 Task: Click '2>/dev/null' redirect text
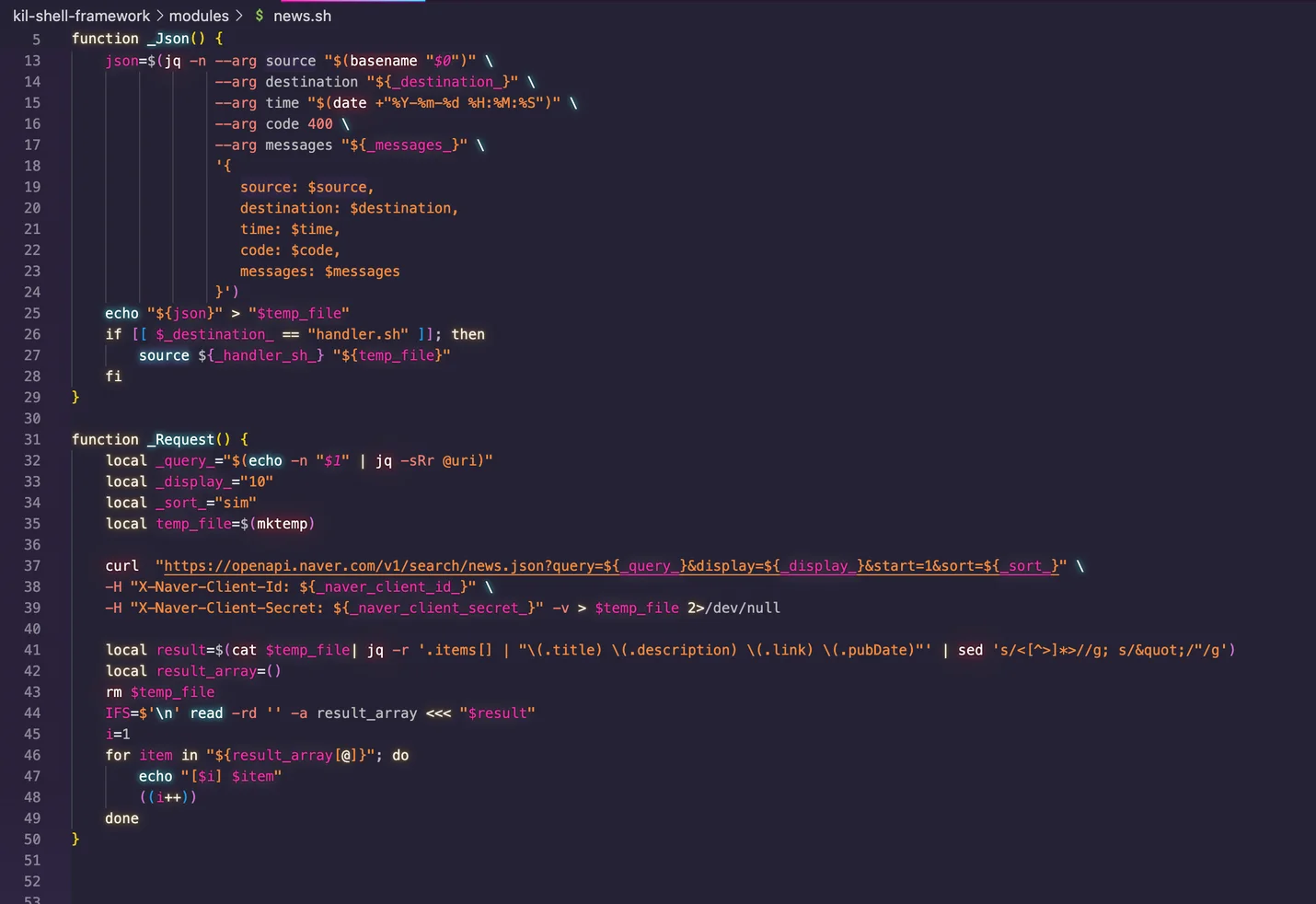tap(733, 608)
